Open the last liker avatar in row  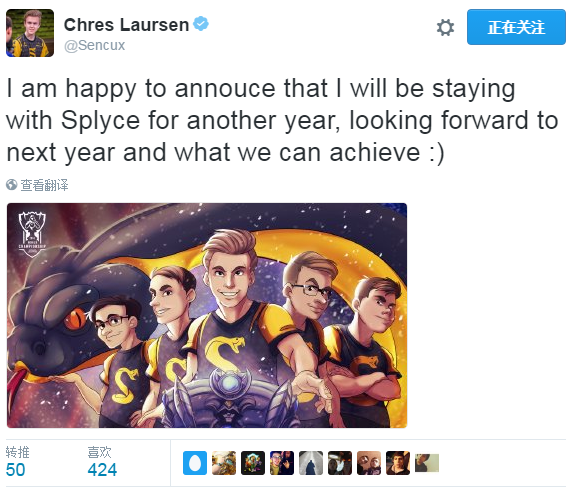(x=427, y=463)
